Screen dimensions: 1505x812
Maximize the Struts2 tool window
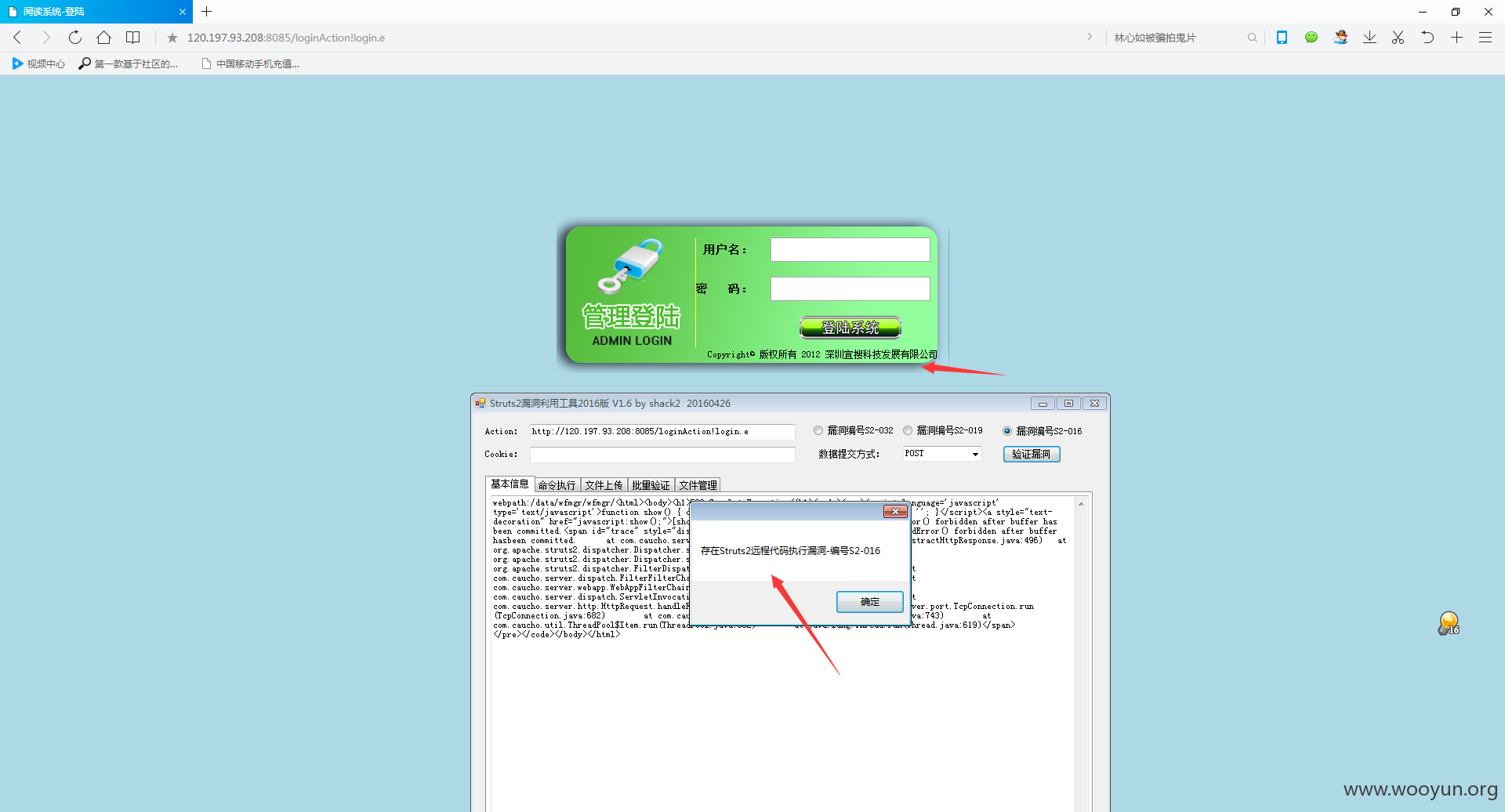(1068, 404)
